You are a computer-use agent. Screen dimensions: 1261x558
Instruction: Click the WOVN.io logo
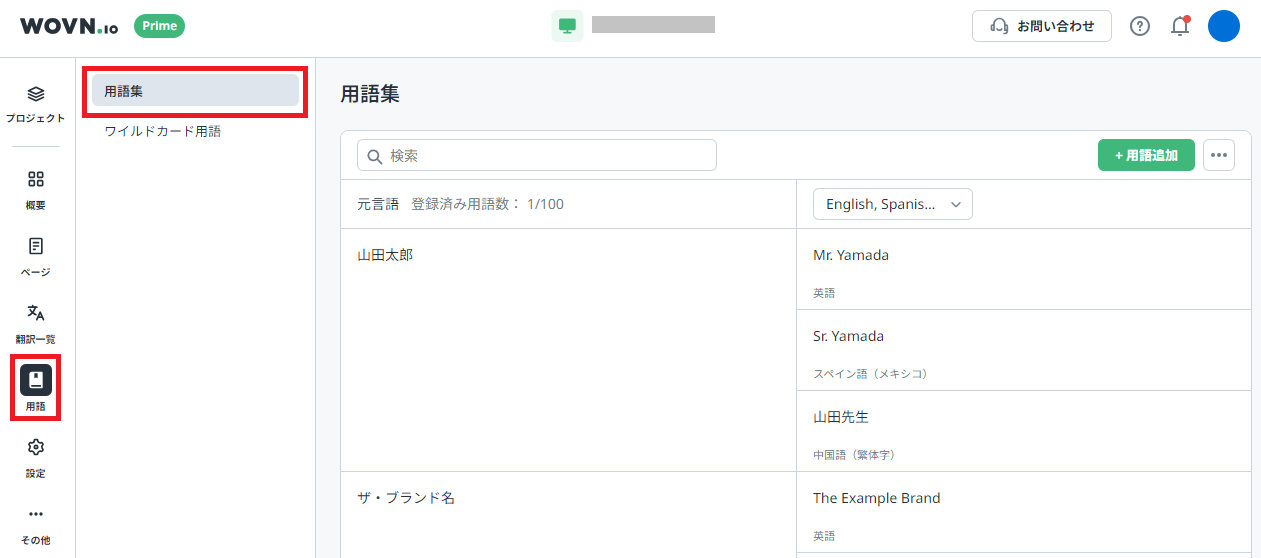(x=69, y=27)
